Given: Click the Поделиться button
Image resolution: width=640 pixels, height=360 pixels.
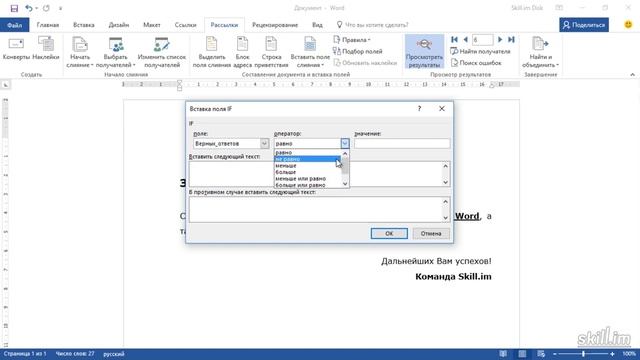Looking at the screenshot, I should pyautogui.click(x=584, y=25).
